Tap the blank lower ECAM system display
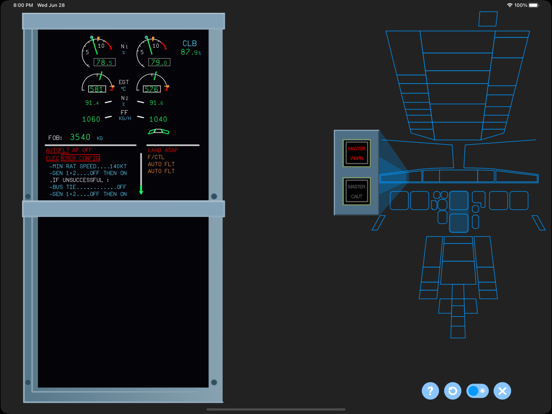Screen dimensions: 552x414 [x=123, y=302]
